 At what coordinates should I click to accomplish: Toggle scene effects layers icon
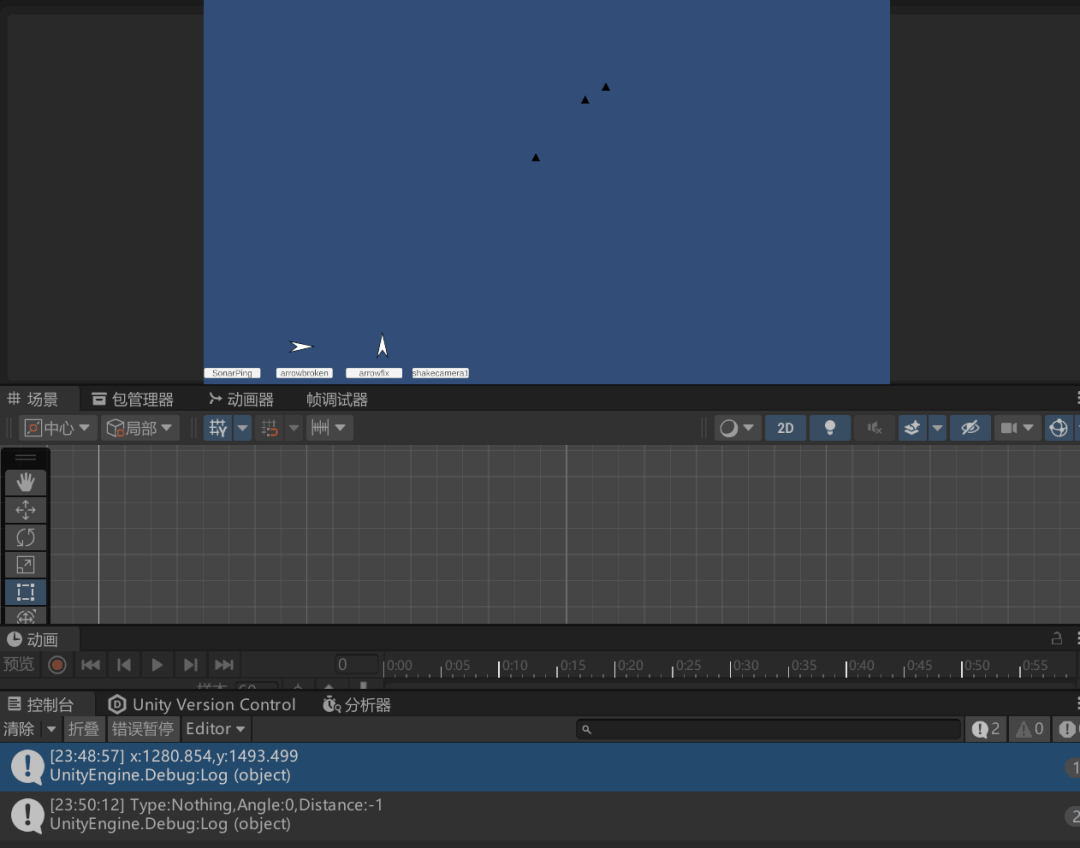coord(912,428)
